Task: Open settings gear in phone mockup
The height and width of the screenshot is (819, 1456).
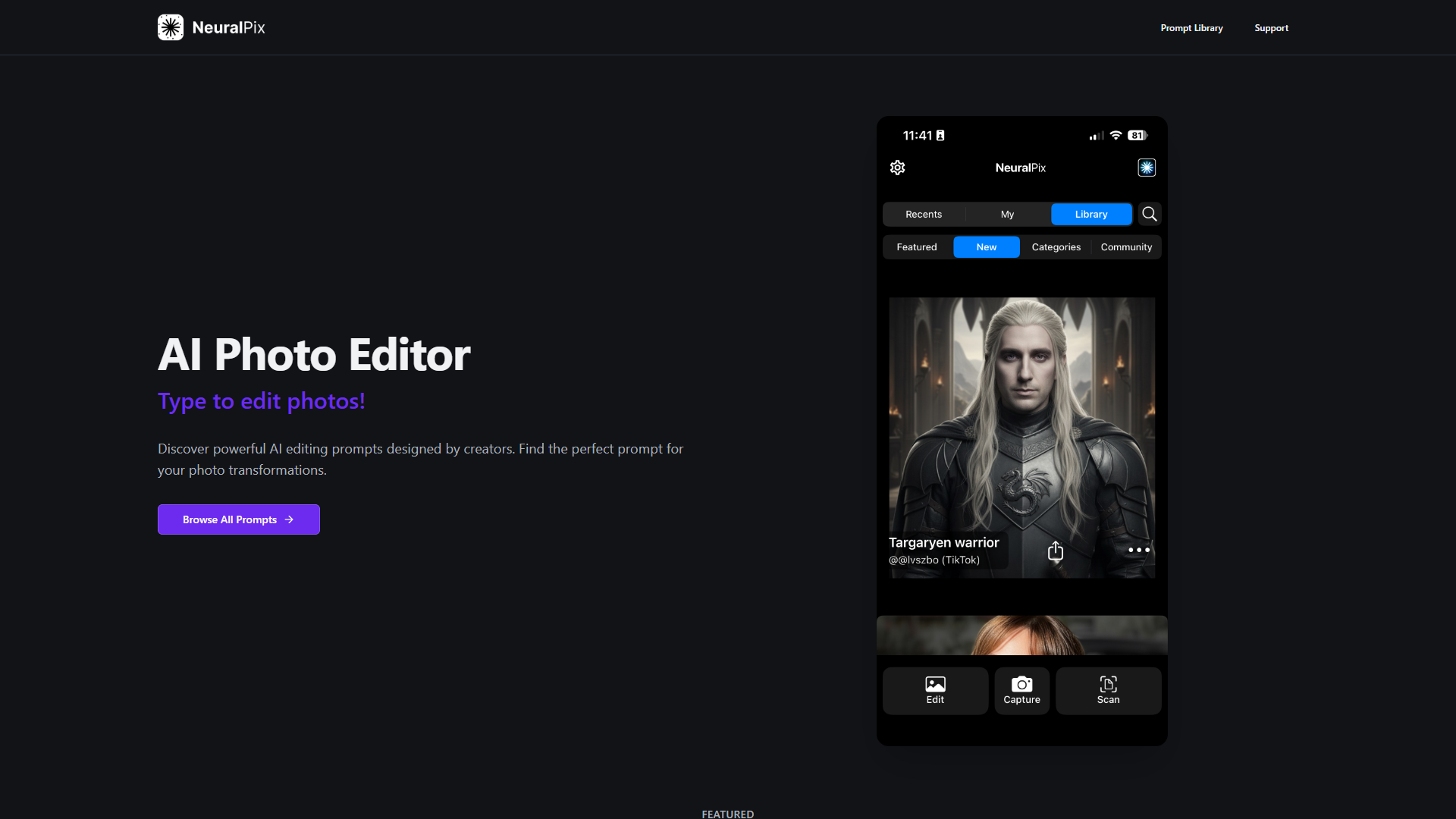Action: click(897, 168)
